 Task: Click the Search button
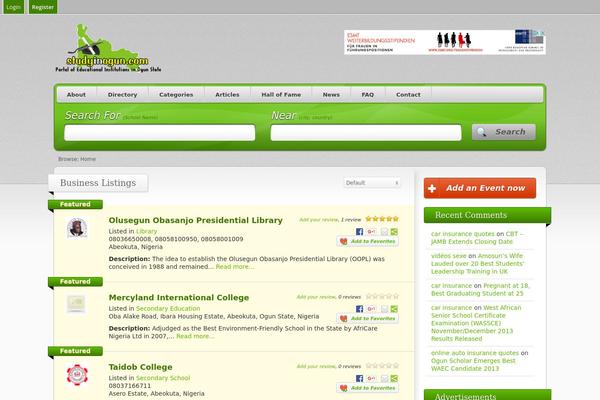pyautogui.click(x=504, y=132)
